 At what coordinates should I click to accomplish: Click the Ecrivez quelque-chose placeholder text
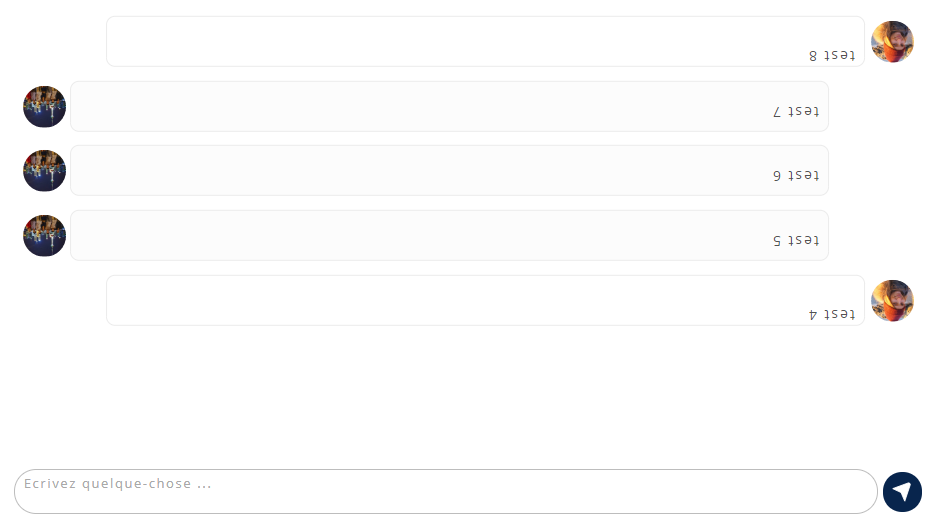[x=117, y=484]
